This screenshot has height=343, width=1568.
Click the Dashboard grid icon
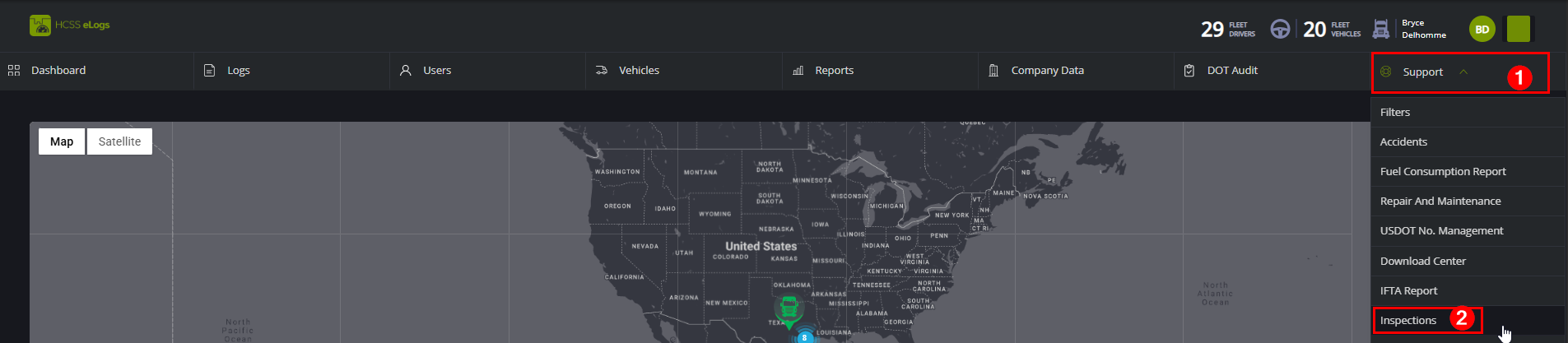14,71
